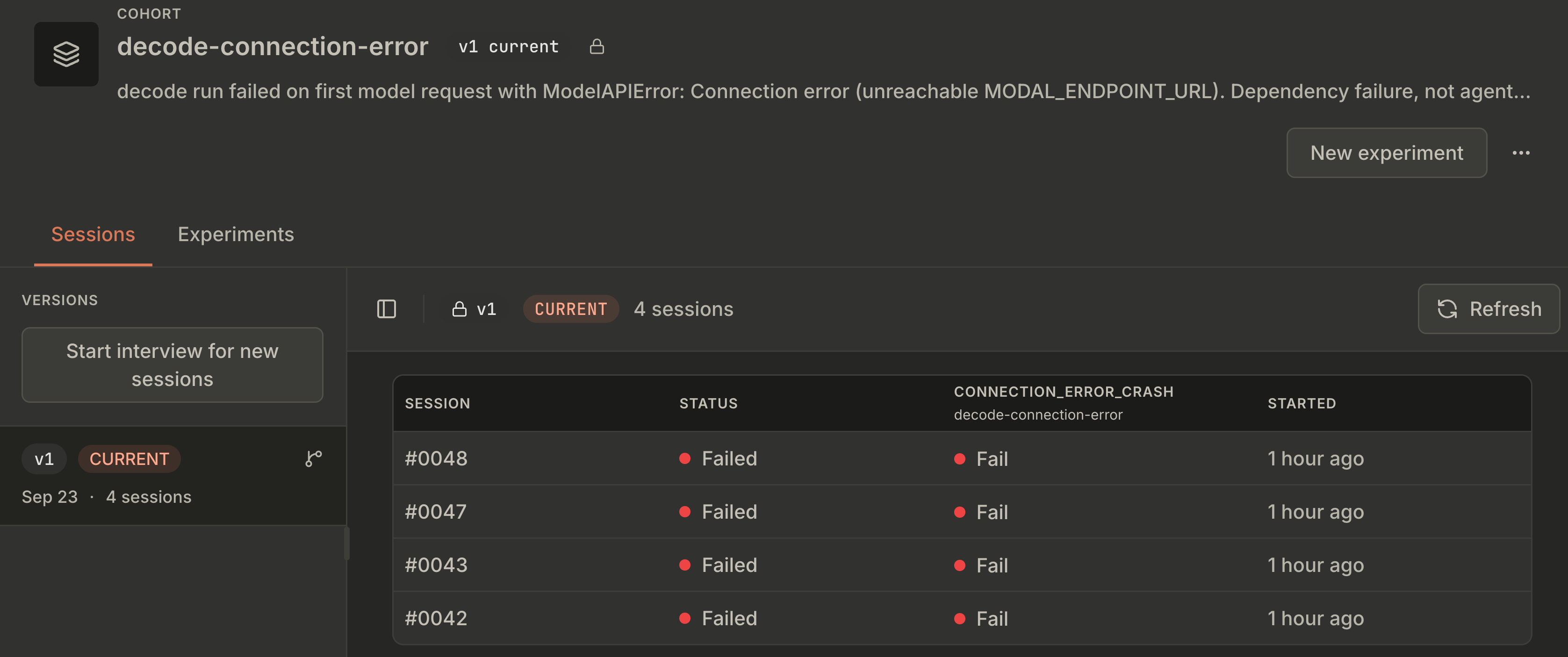This screenshot has height=657, width=1568.
Task: Open session #0042 row
Action: click(962, 618)
